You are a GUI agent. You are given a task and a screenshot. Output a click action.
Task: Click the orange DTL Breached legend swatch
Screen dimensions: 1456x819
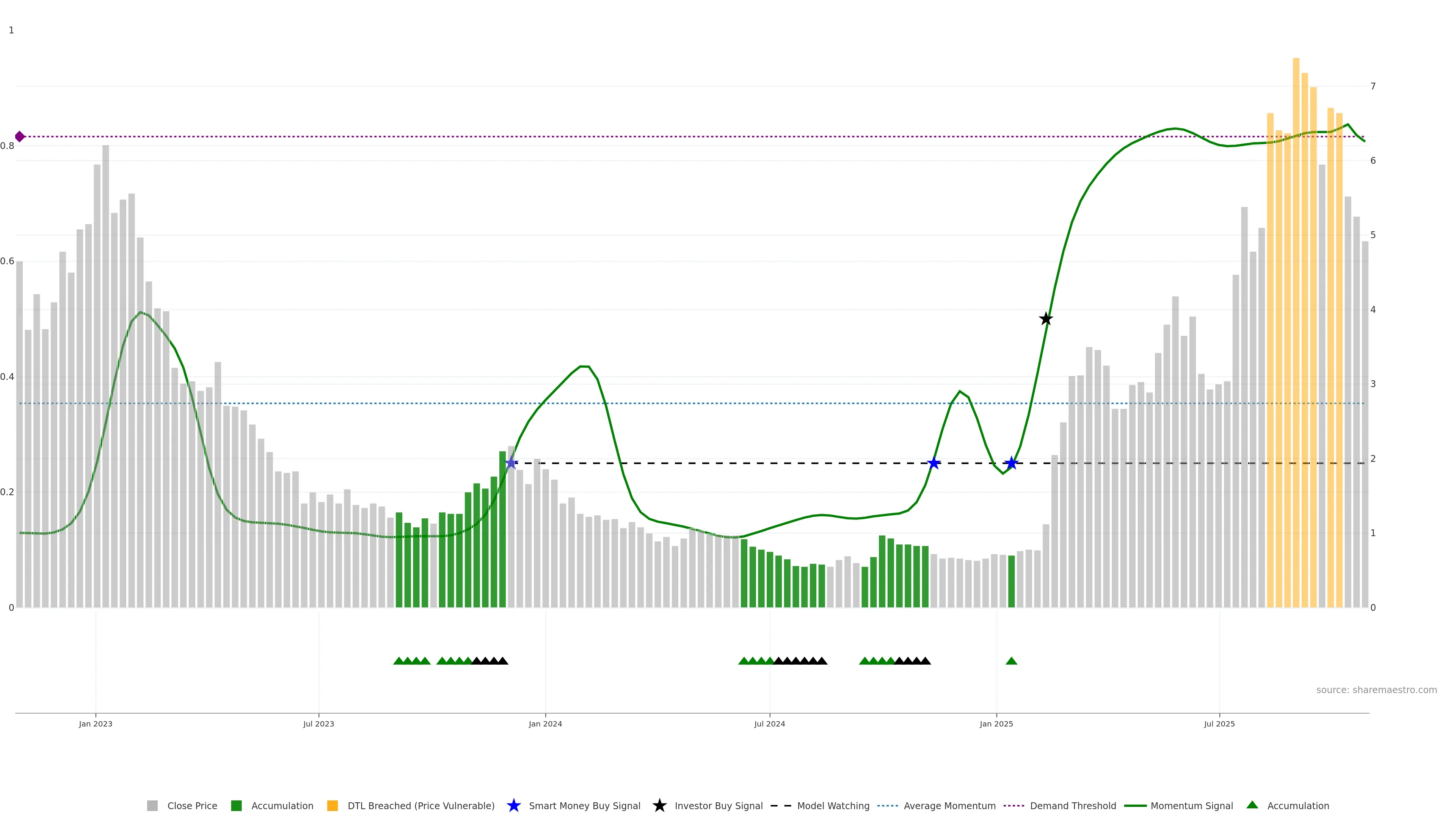point(333,805)
